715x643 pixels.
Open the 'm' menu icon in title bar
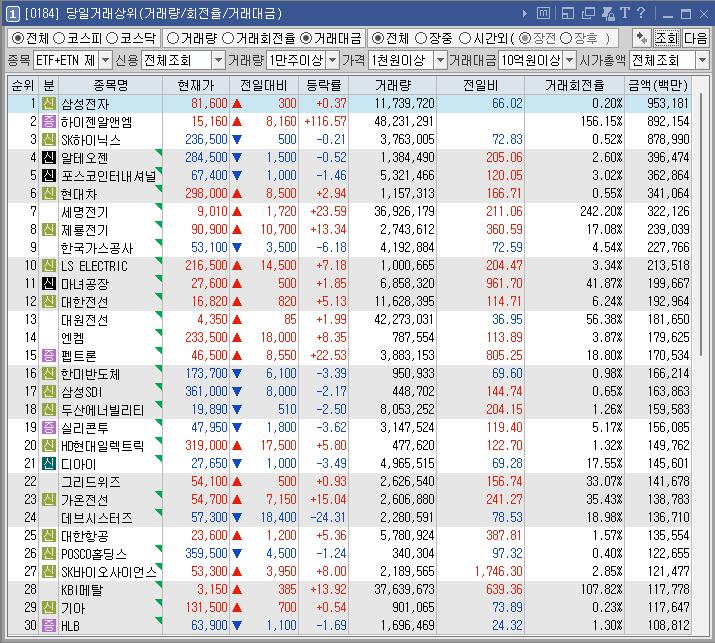[x=544, y=14]
